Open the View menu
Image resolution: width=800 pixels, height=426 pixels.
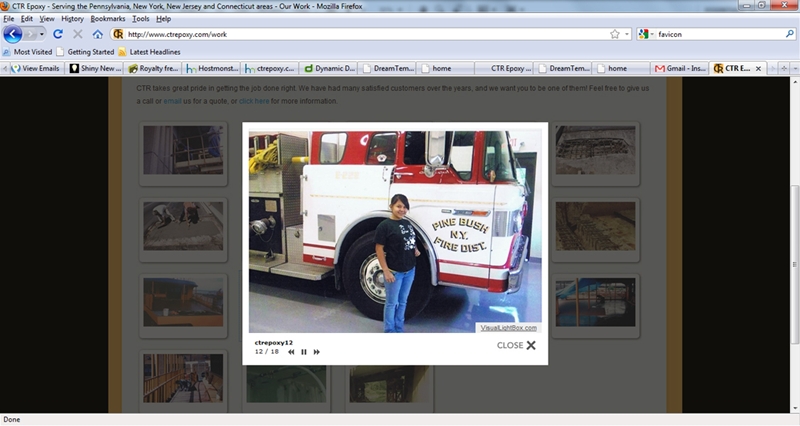point(47,19)
